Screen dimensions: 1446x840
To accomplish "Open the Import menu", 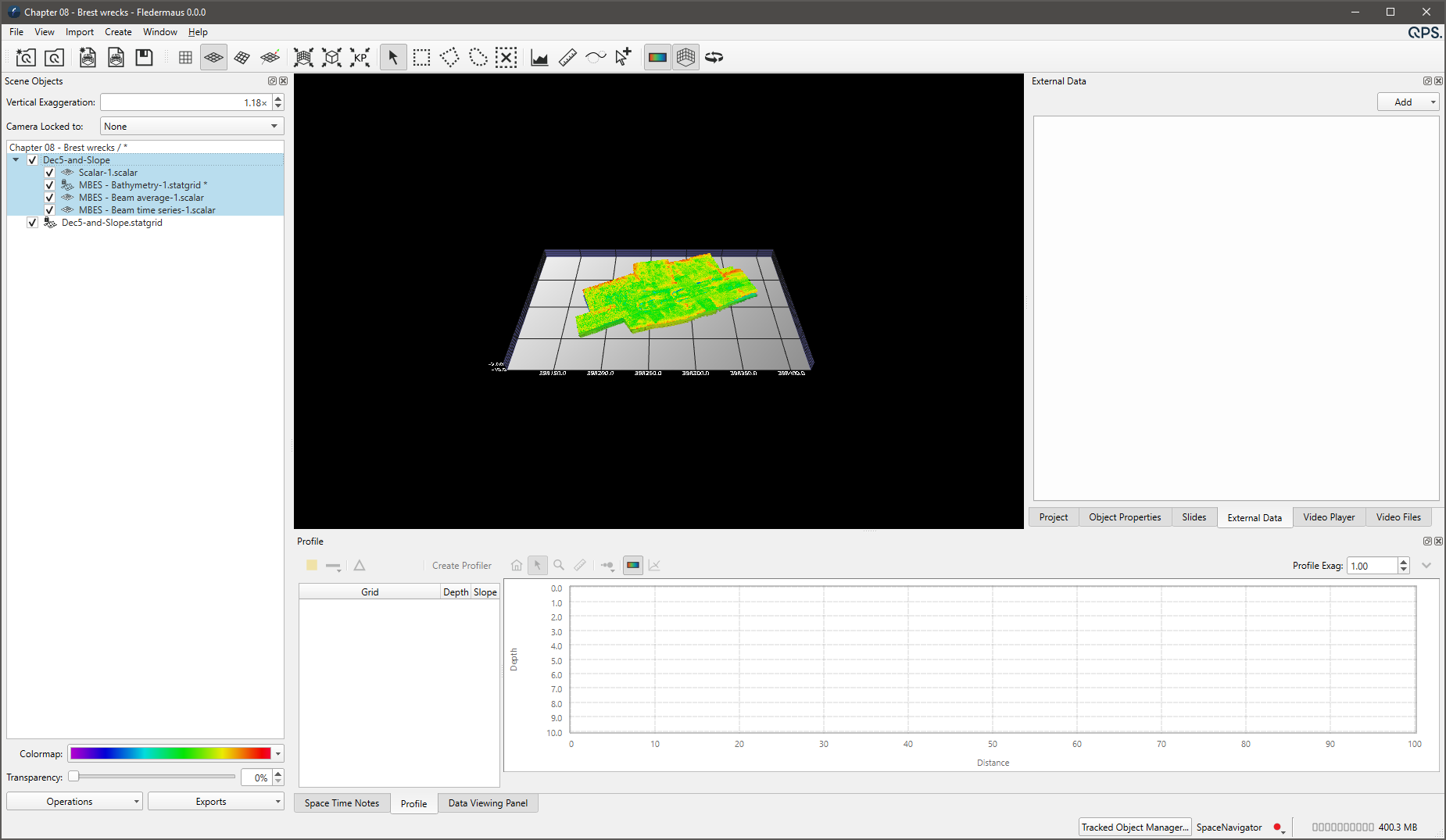I will point(79,32).
